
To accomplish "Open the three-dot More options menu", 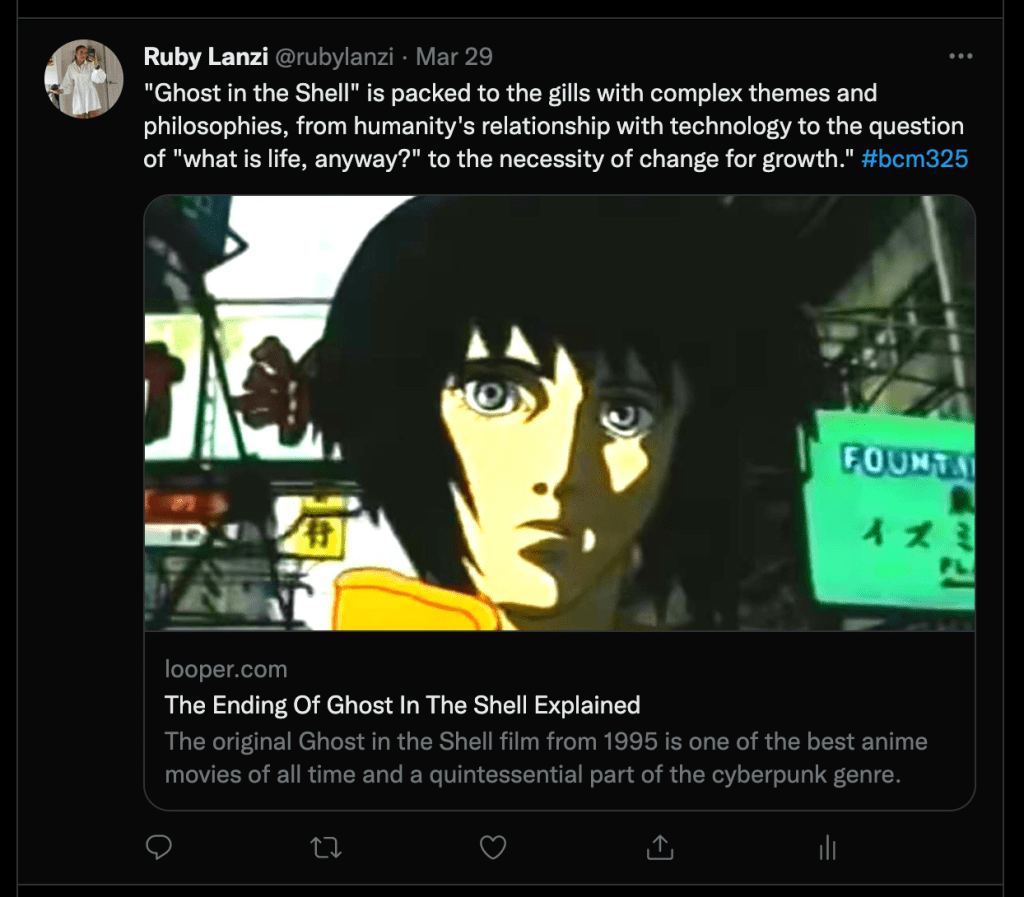I will [x=960, y=56].
